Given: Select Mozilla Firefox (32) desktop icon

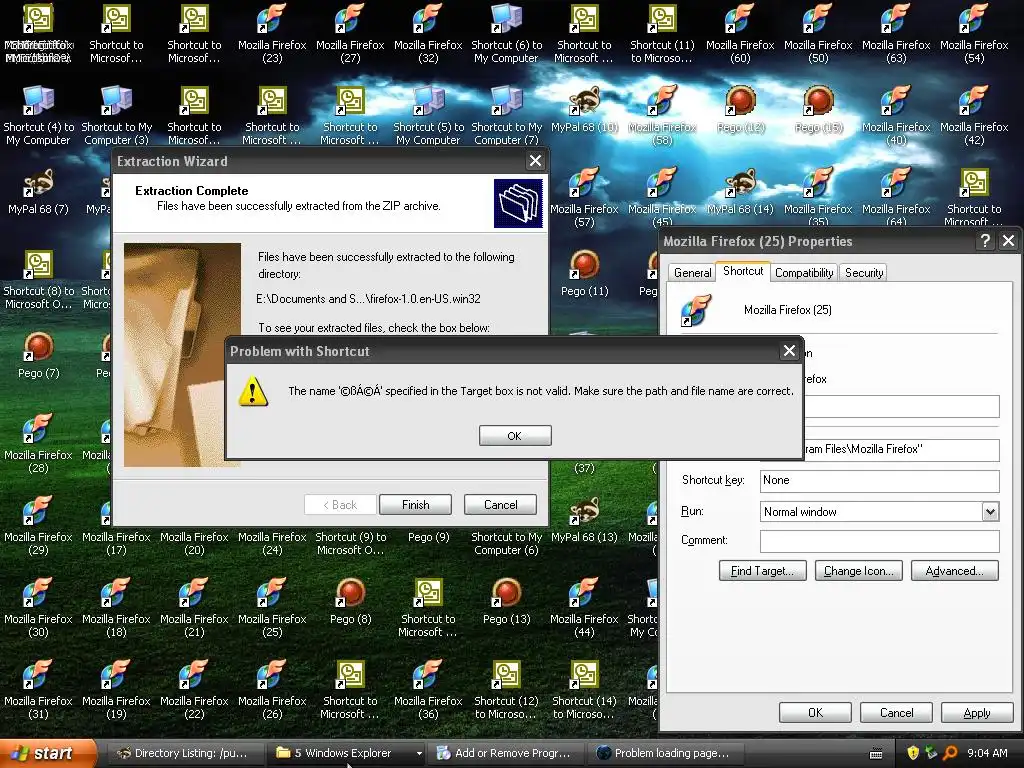Looking at the screenshot, I should [428, 34].
